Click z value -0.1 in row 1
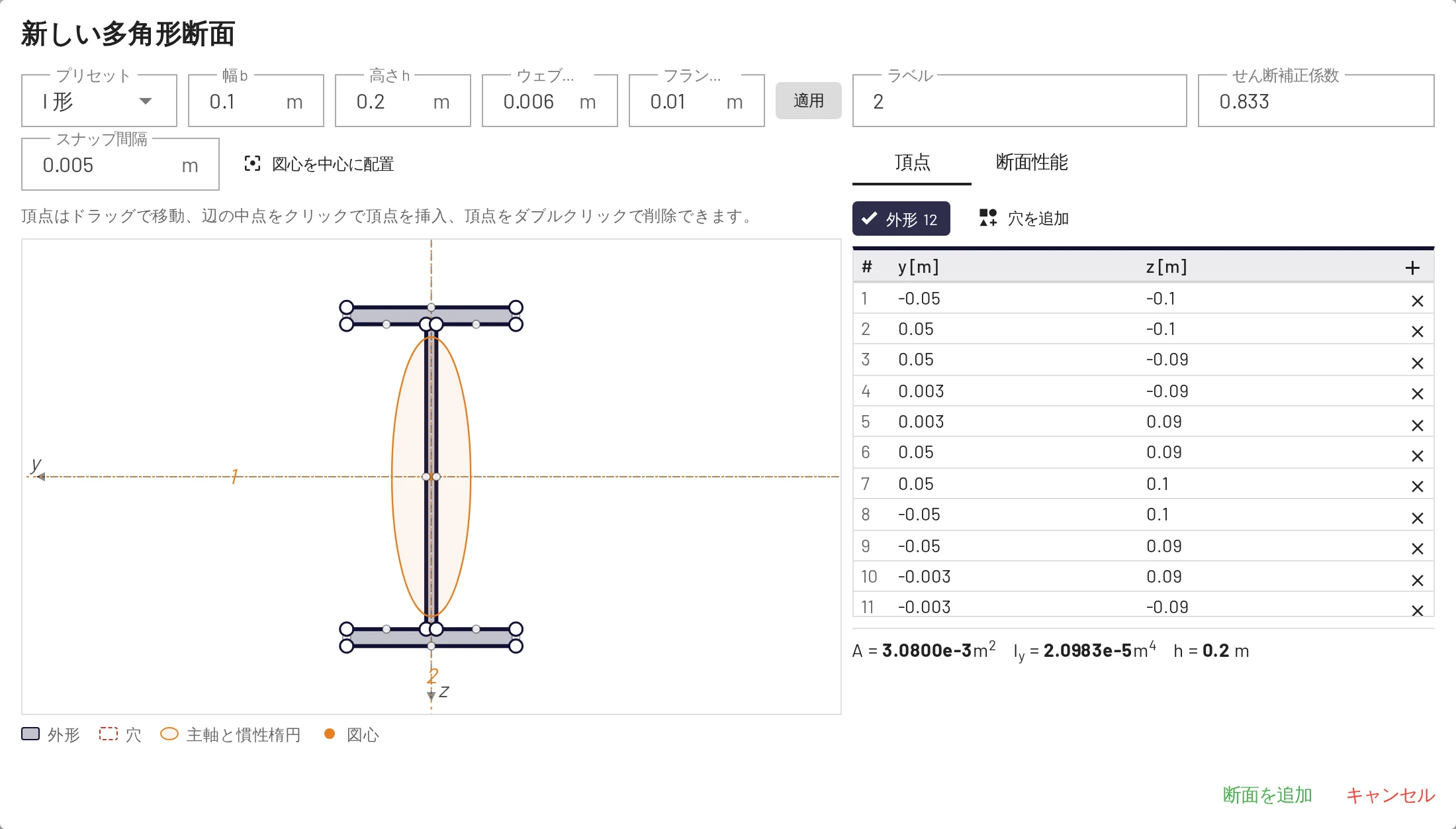This screenshot has width=1456, height=829. coord(1161,299)
